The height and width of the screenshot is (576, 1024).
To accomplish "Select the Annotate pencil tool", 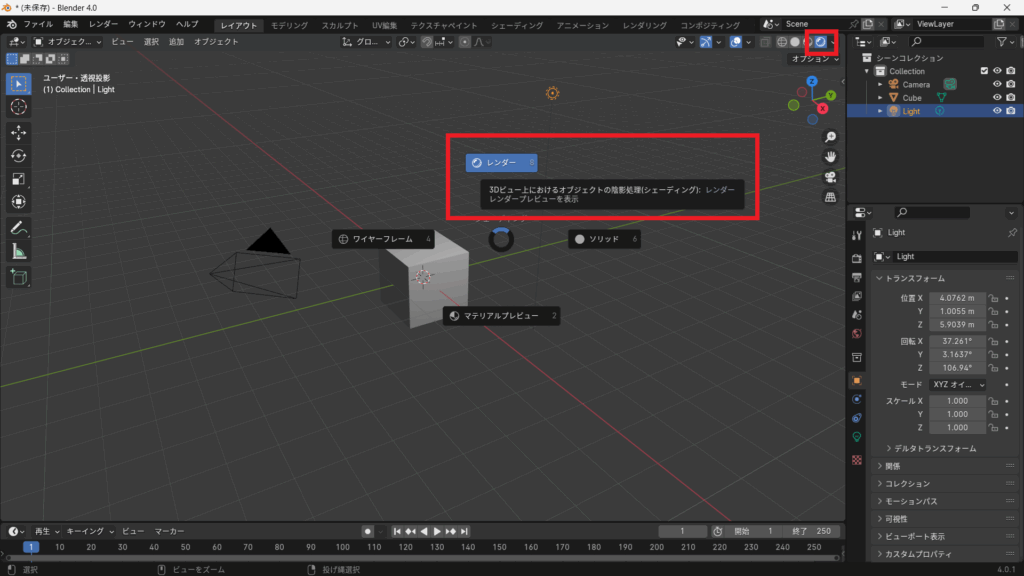I will pyautogui.click(x=18, y=228).
